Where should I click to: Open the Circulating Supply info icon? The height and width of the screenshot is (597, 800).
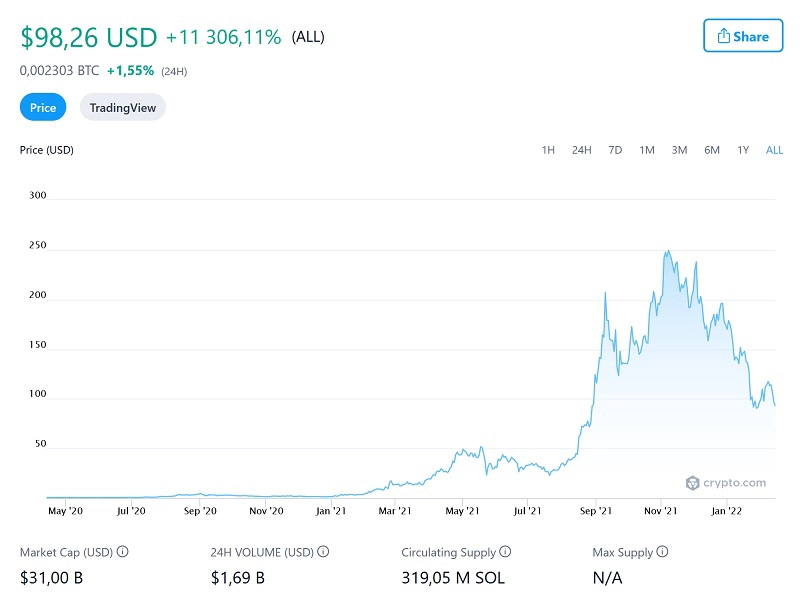pos(505,551)
